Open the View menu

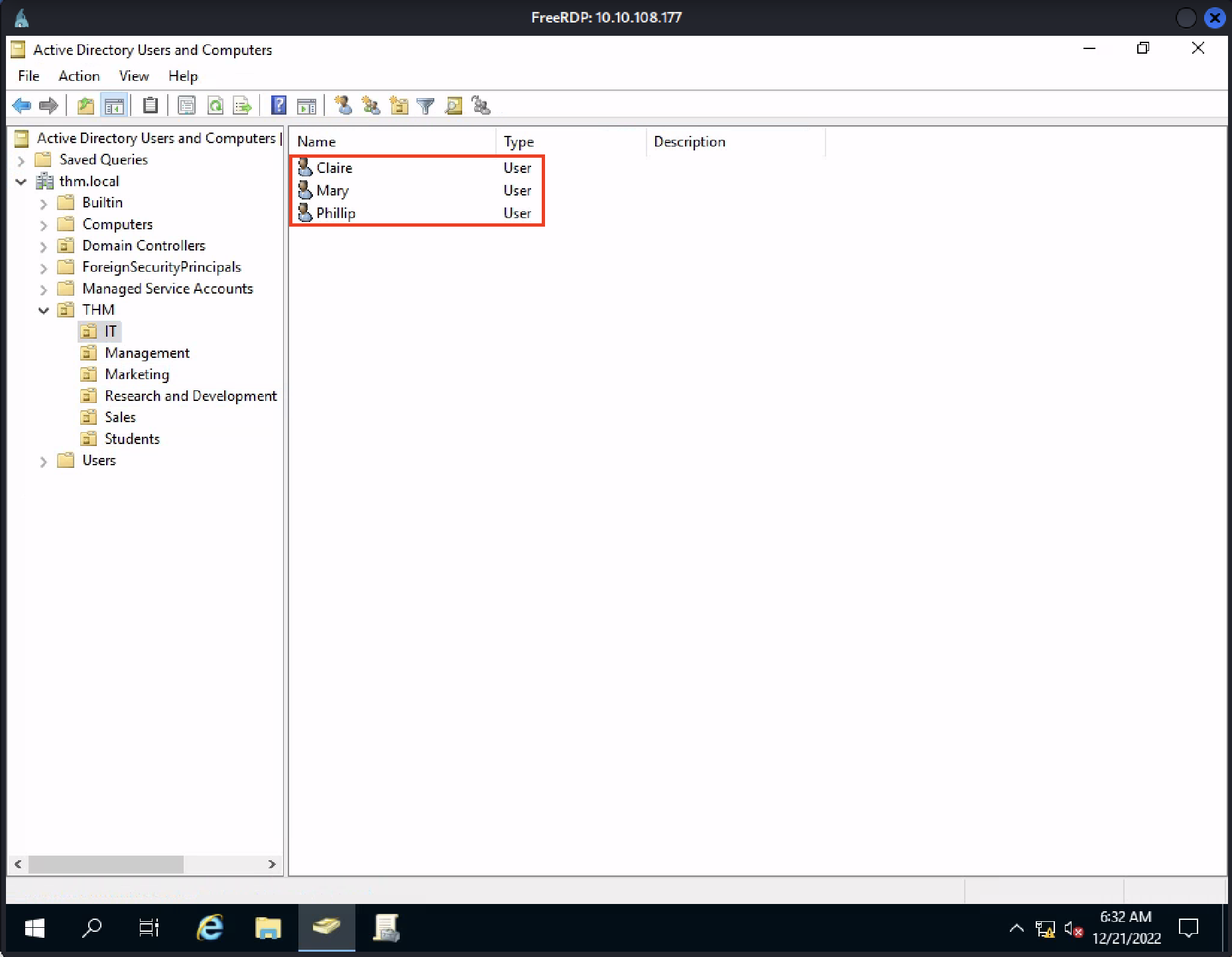click(x=134, y=76)
